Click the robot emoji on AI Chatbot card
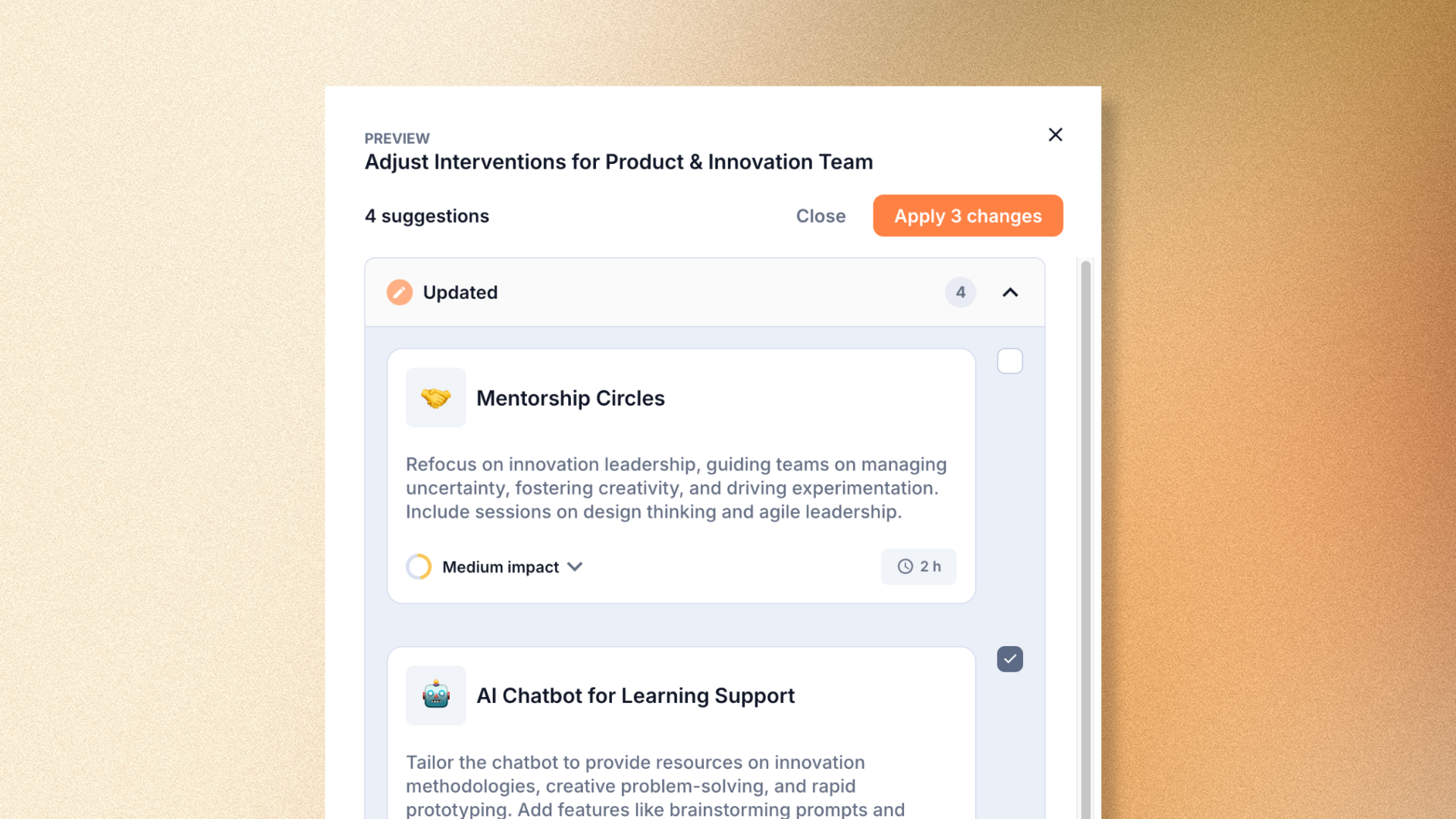Image resolution: width=1456 pixels, height=819 pixels. click(x=435, y=695)
